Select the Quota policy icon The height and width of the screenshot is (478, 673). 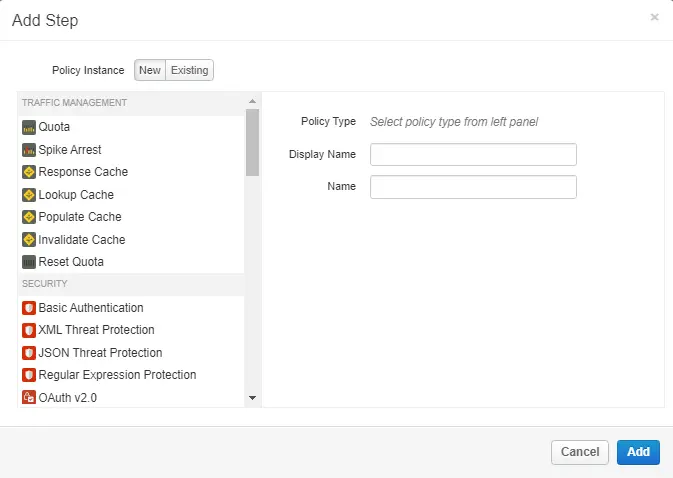coord(29,127)
